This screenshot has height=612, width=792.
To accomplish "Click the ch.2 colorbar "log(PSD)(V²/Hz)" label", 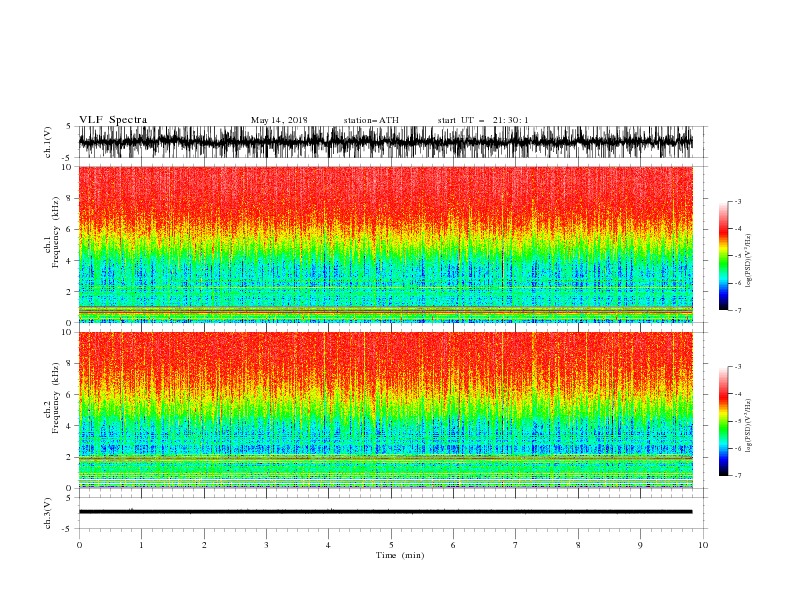I will click(749, 426).
